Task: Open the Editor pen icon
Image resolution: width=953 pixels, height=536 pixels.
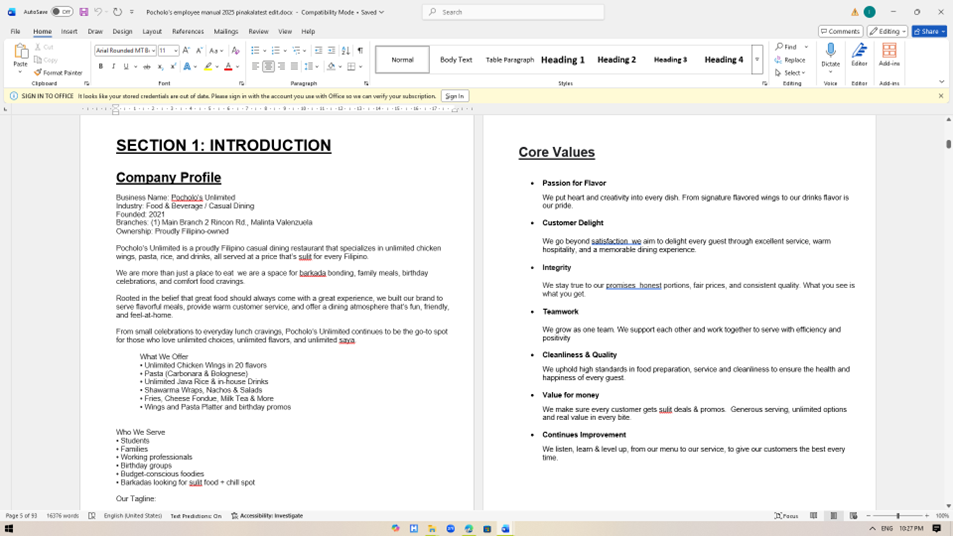Action: (859, 52)
